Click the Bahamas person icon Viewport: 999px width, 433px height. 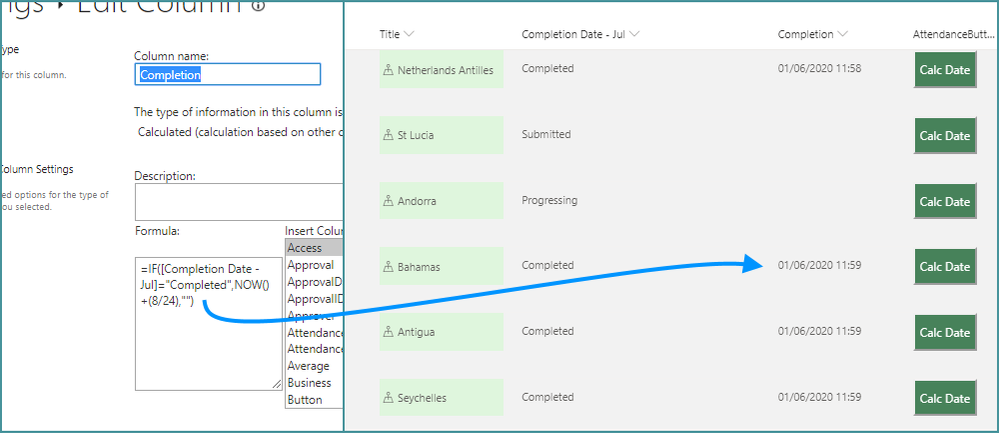(388, 267)
